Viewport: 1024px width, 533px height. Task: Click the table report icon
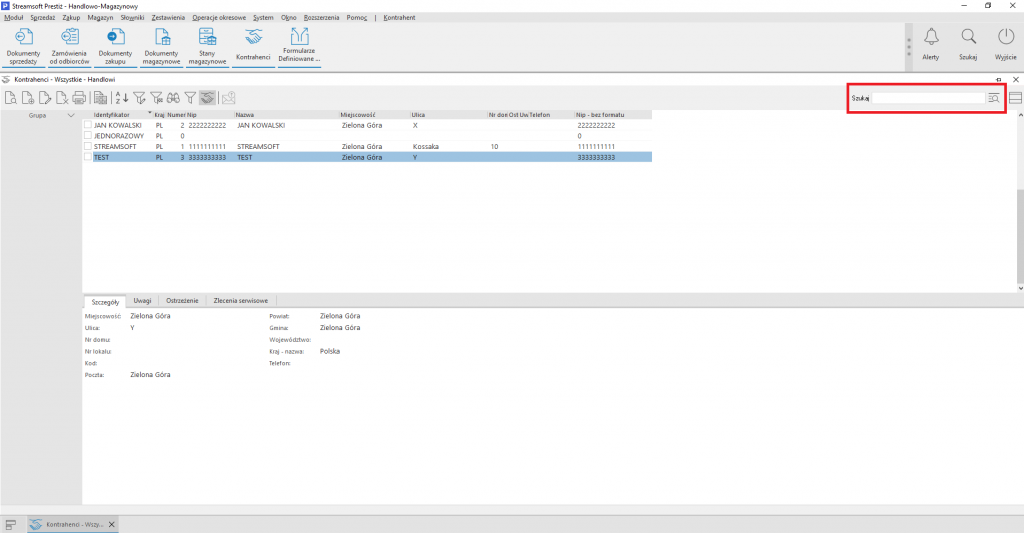point(100,98)
